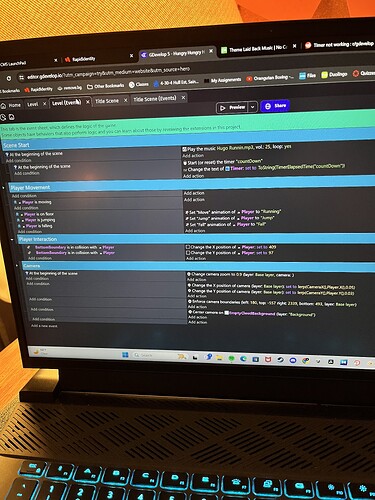Close the Title Scene (Events) tab
Screen dimensions: 375x500
[x=183, y=98]
